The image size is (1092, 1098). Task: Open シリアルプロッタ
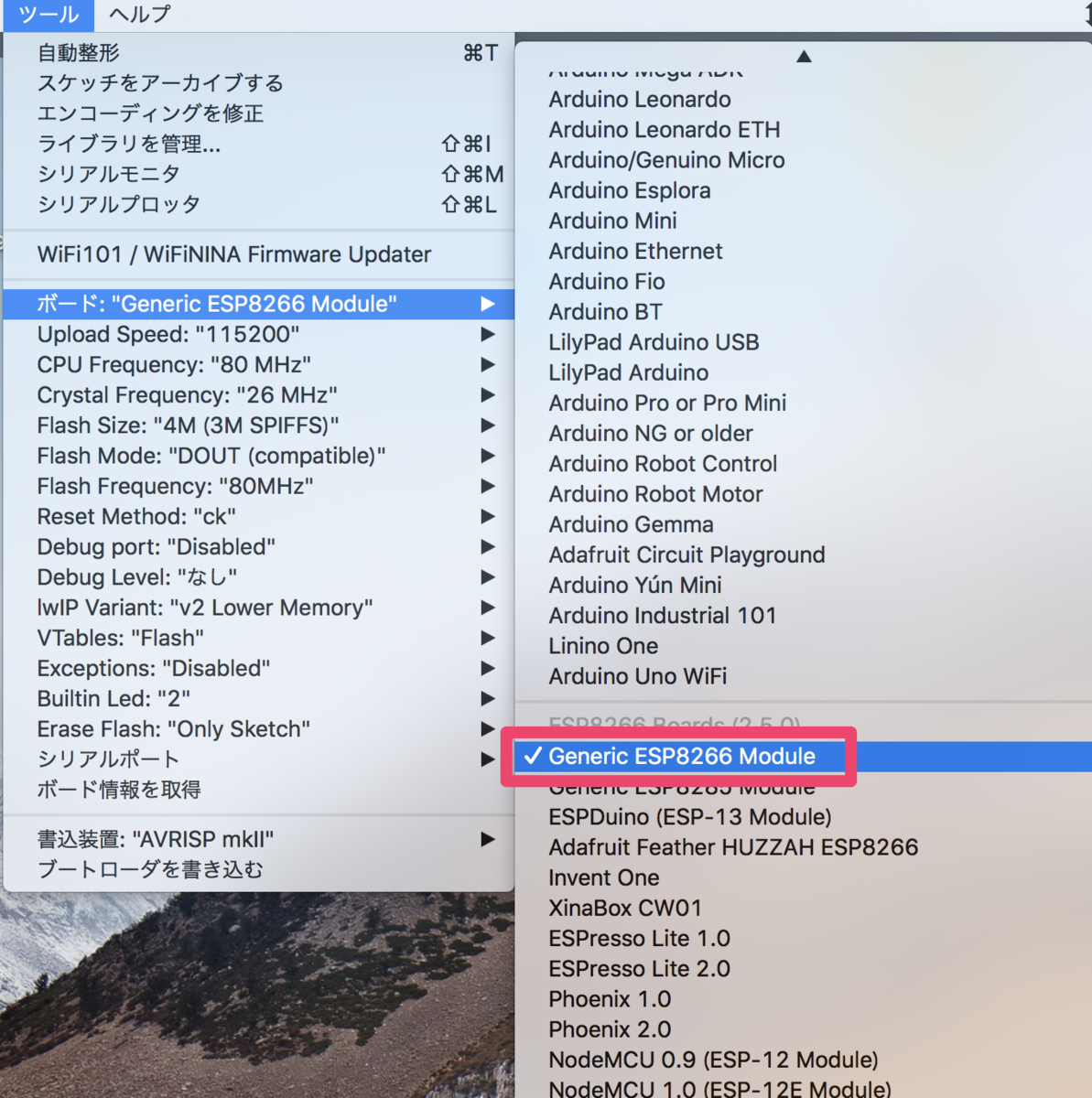pos(259,204)
